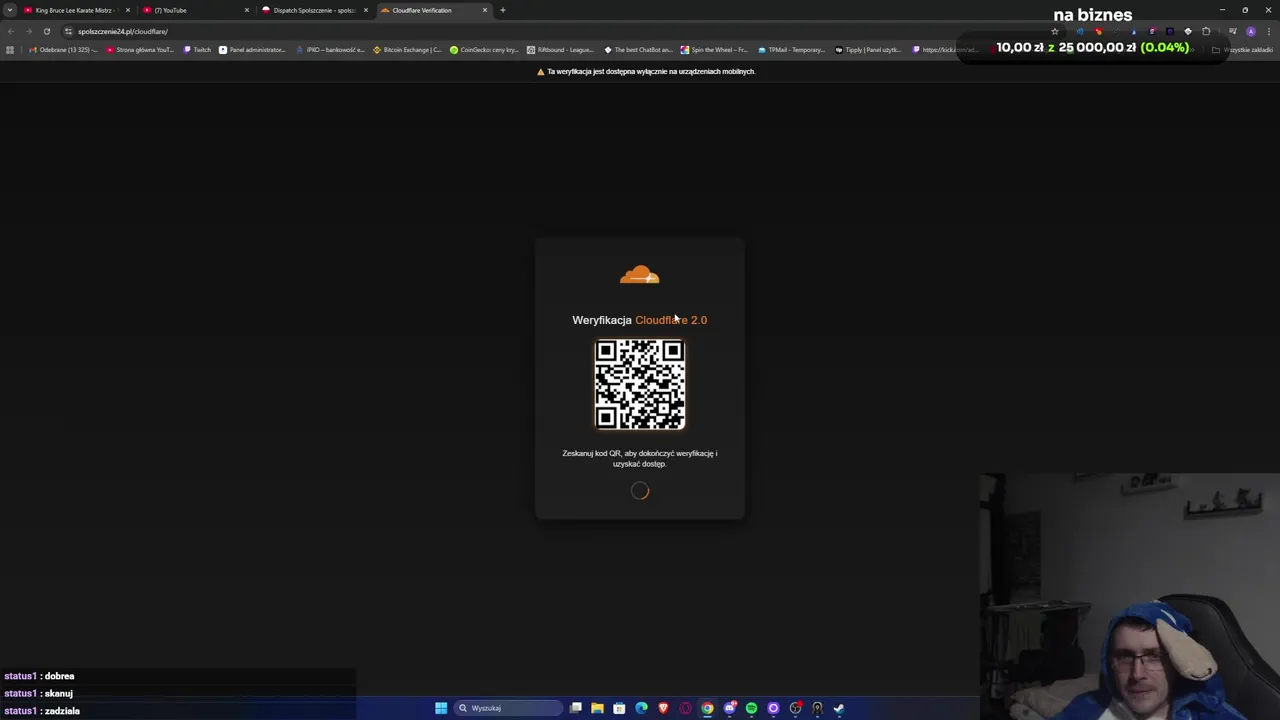Click the 'Zeskanuj kod QR' instruction text
The height and width of the screenshot is (720, 1280).
(x=640, y=458)
